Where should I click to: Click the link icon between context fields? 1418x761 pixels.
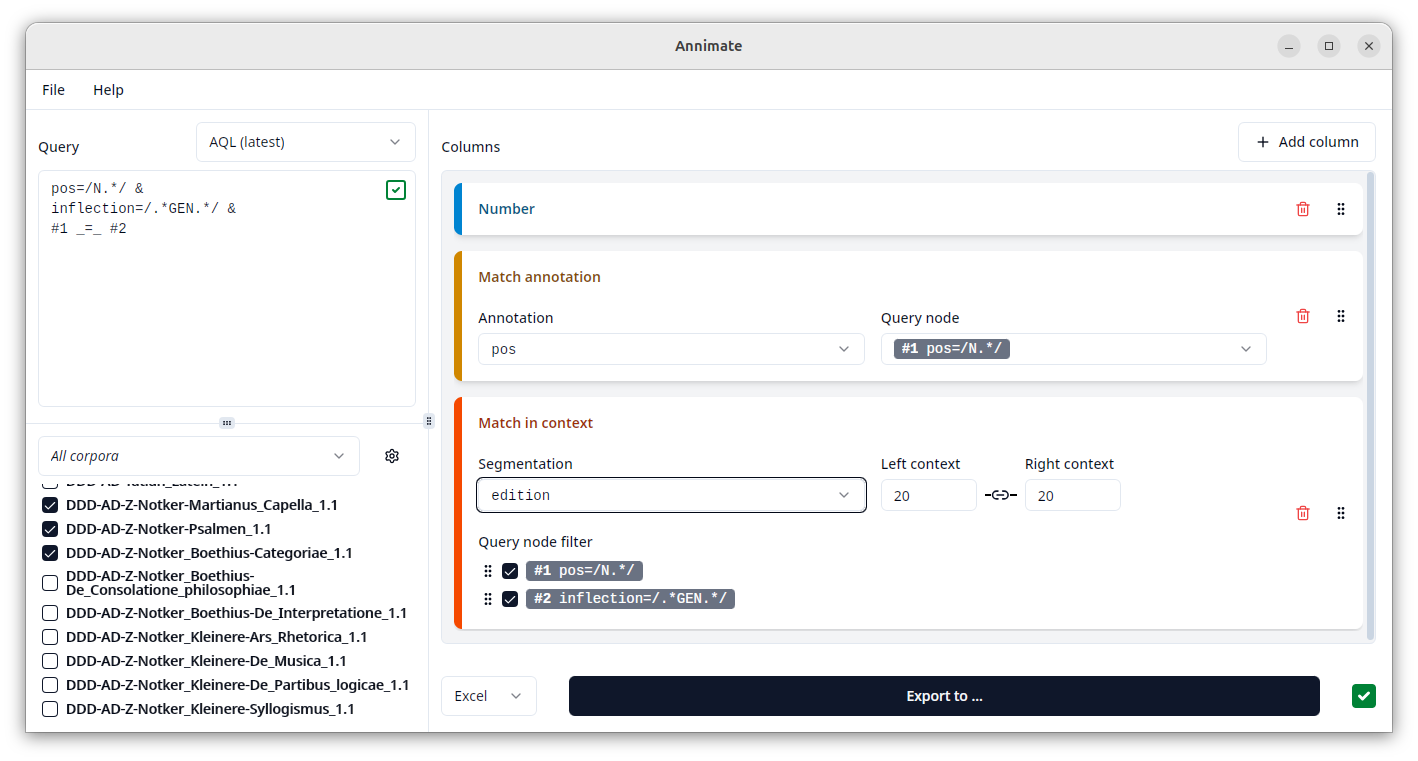pyautogui.click(x=1001, y=495)
